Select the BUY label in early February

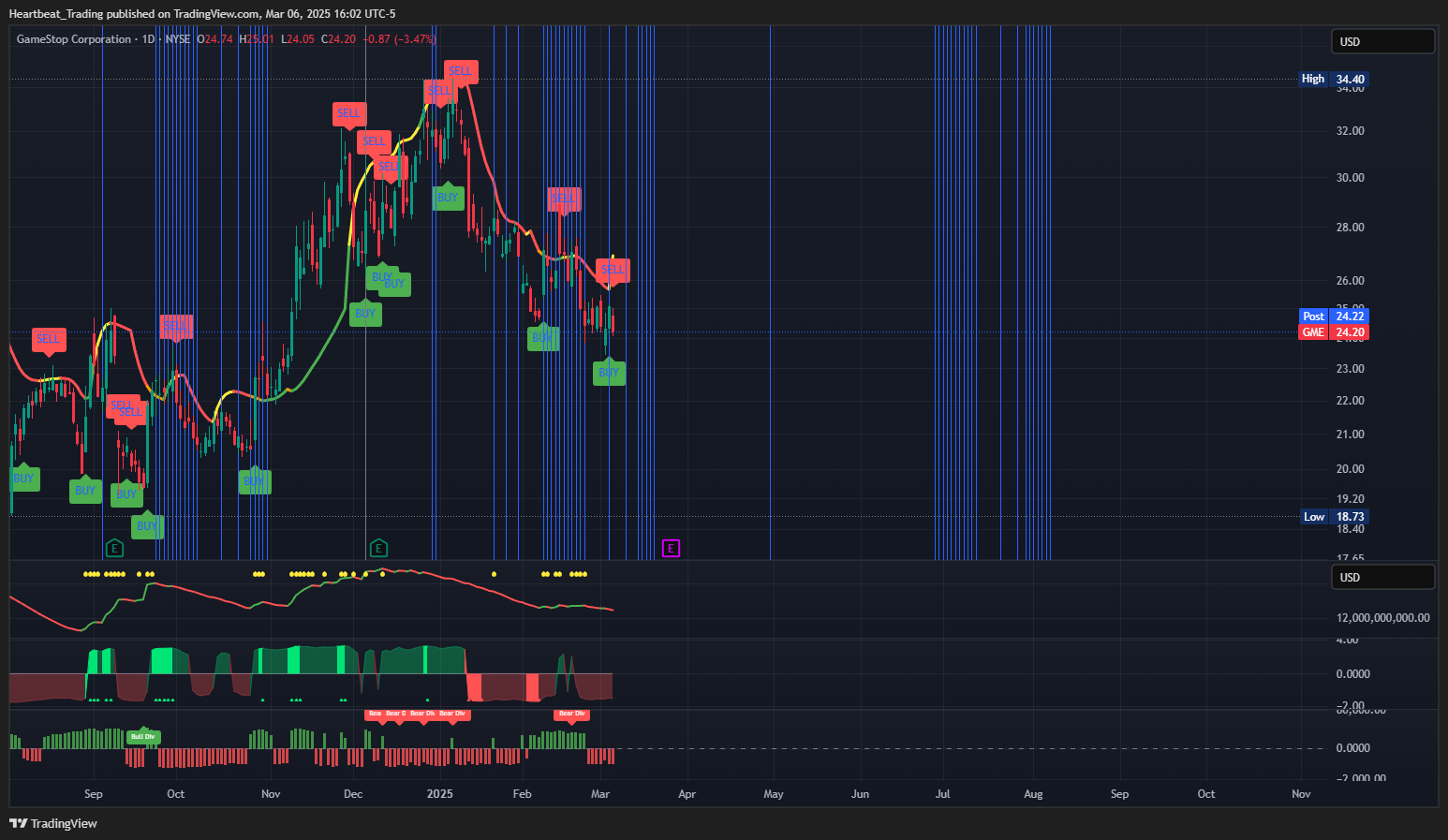(x=543, y=338)
